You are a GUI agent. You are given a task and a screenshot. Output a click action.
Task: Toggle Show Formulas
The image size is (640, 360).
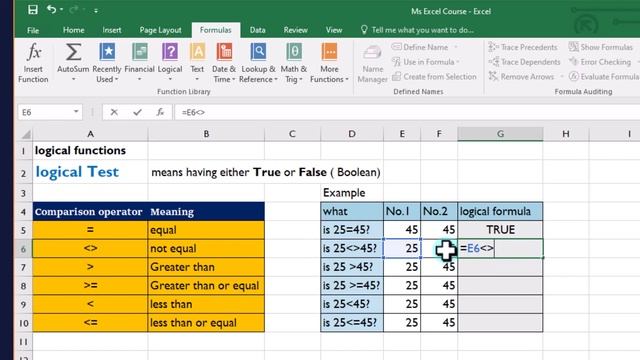600,47
